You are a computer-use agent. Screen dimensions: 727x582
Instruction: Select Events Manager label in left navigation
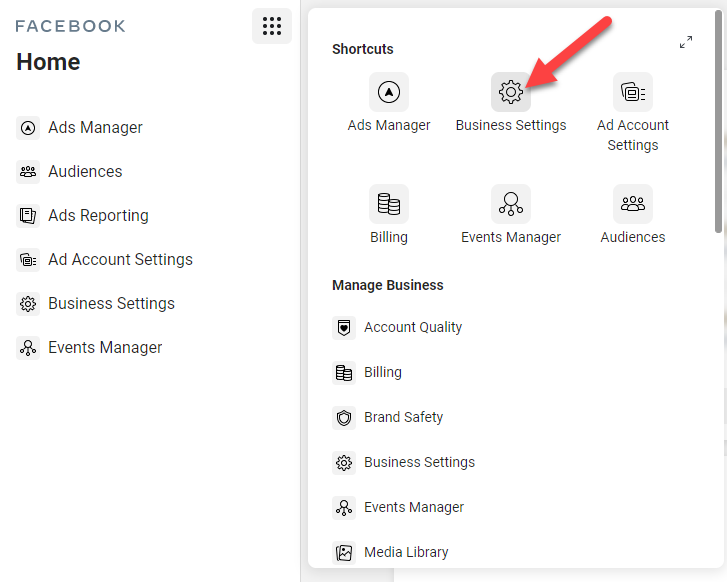[105, 348]
